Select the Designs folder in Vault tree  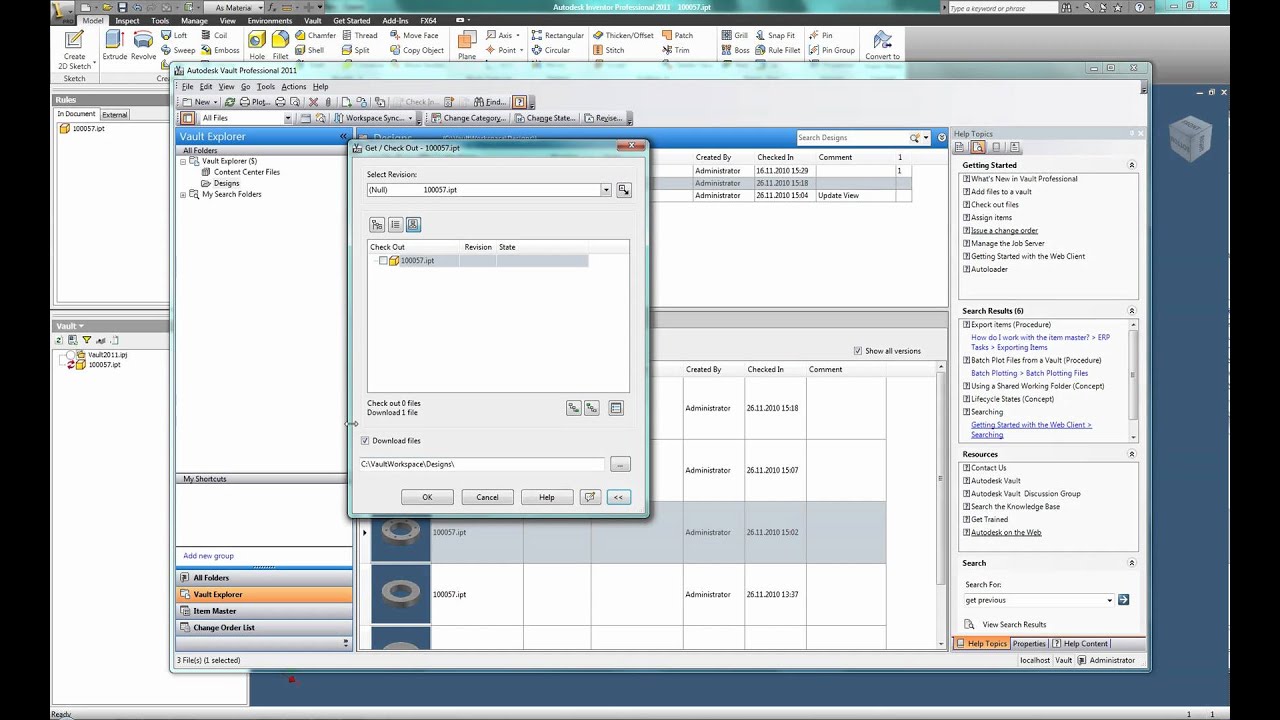point(226,183)
